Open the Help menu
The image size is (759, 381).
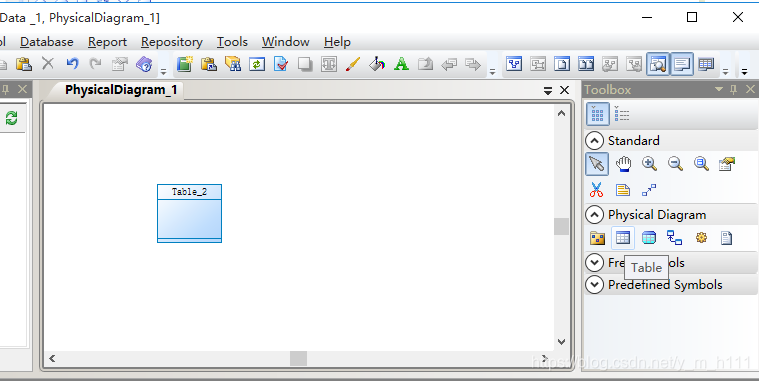[337, 42]
